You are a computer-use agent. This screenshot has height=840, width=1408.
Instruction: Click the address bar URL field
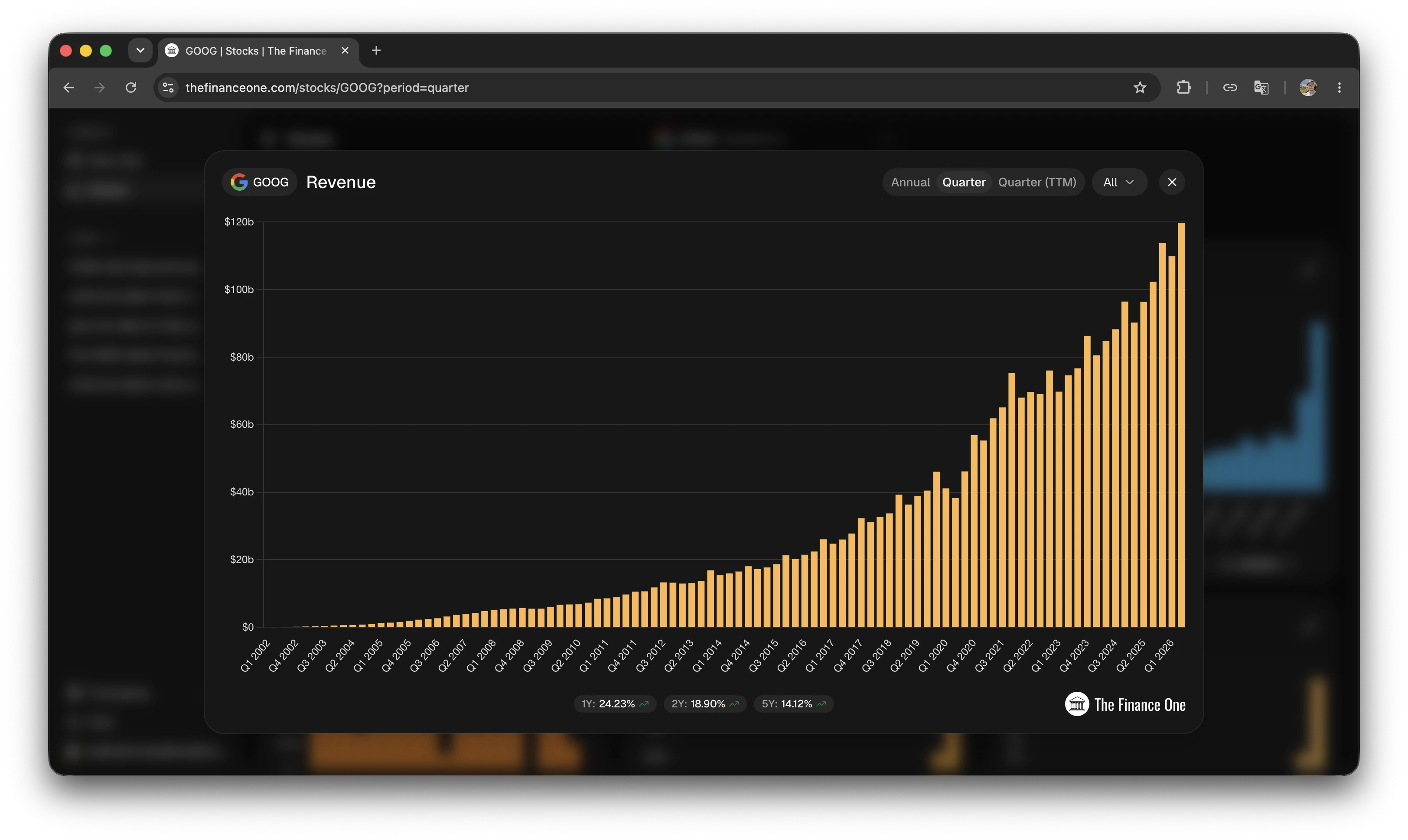(x=651, y=87)
